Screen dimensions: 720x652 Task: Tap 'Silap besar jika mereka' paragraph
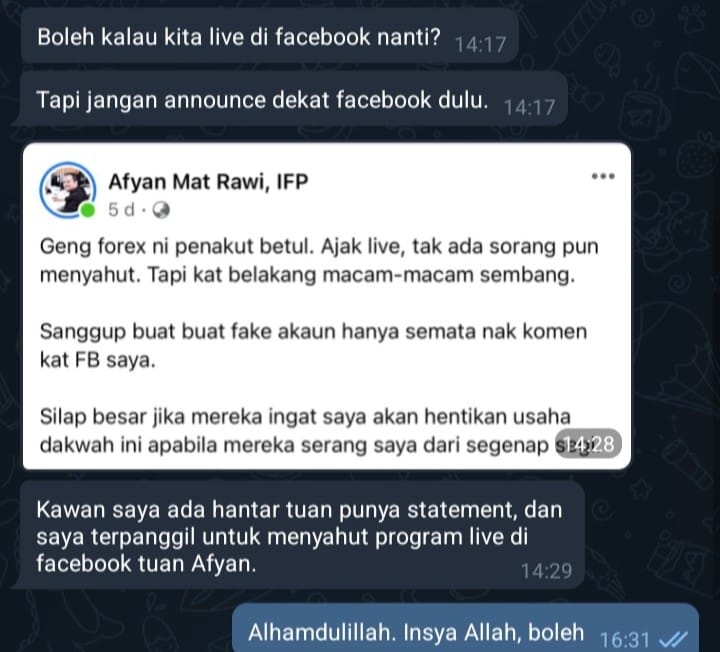coord(317,430)
